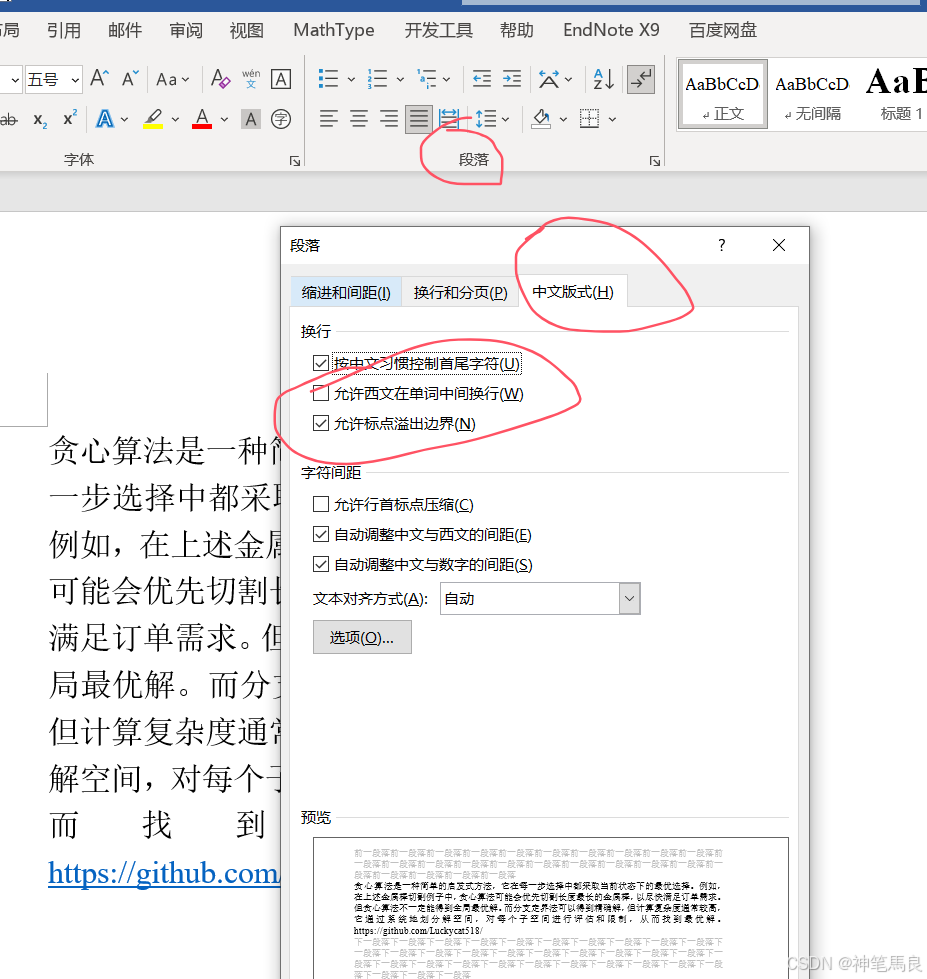This screenshot has height=979, width=927.
Task: Open Paragraph dialog launcher
Action: (655, 161)
